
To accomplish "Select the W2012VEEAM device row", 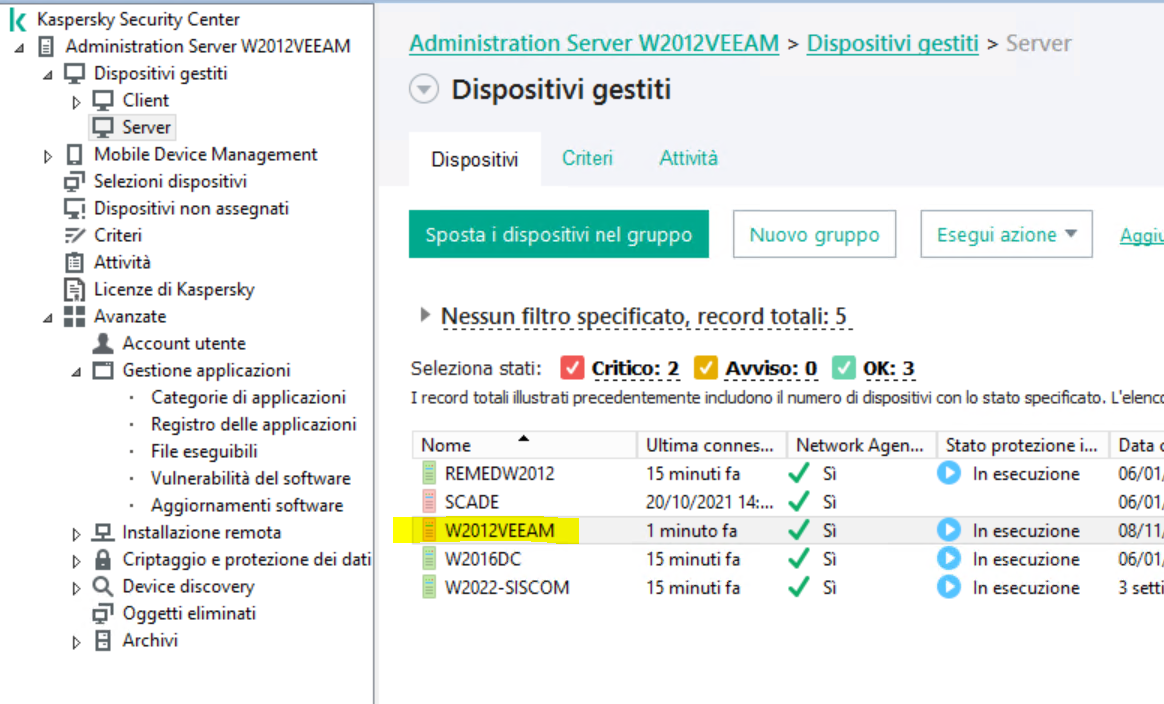I will coord(788,530).
